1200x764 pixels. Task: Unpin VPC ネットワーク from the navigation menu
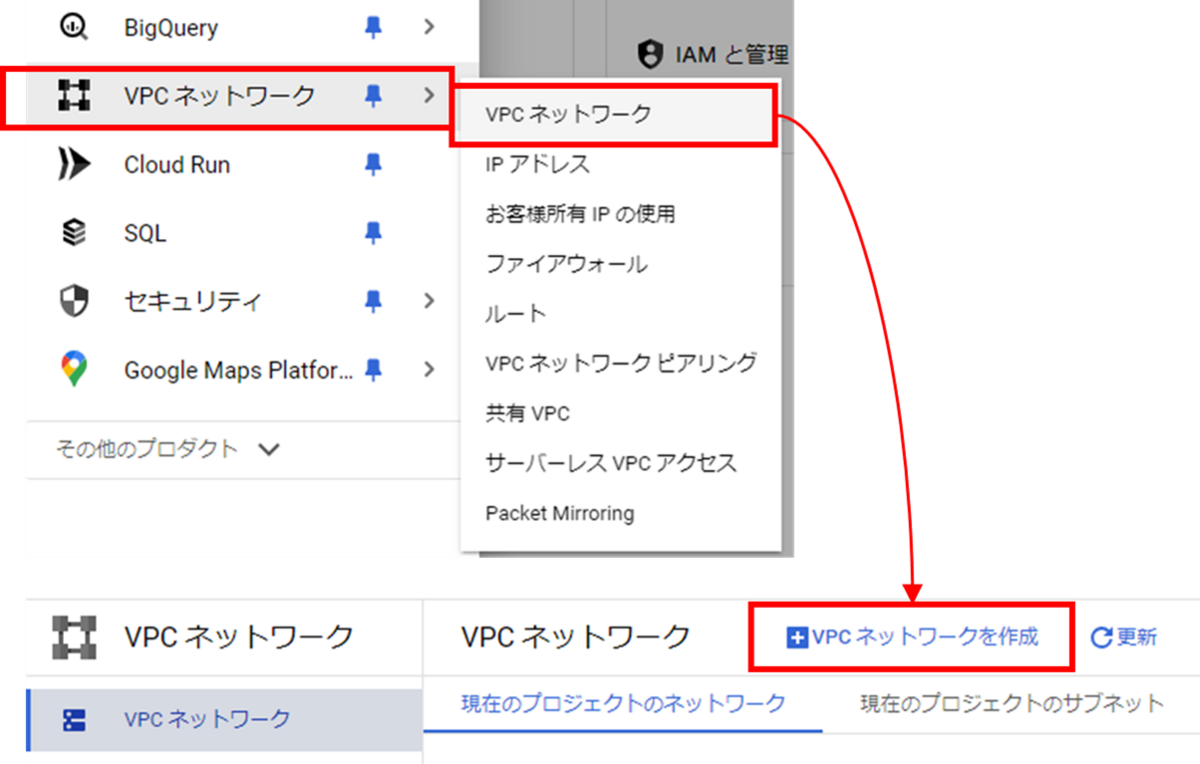point(373,96)
